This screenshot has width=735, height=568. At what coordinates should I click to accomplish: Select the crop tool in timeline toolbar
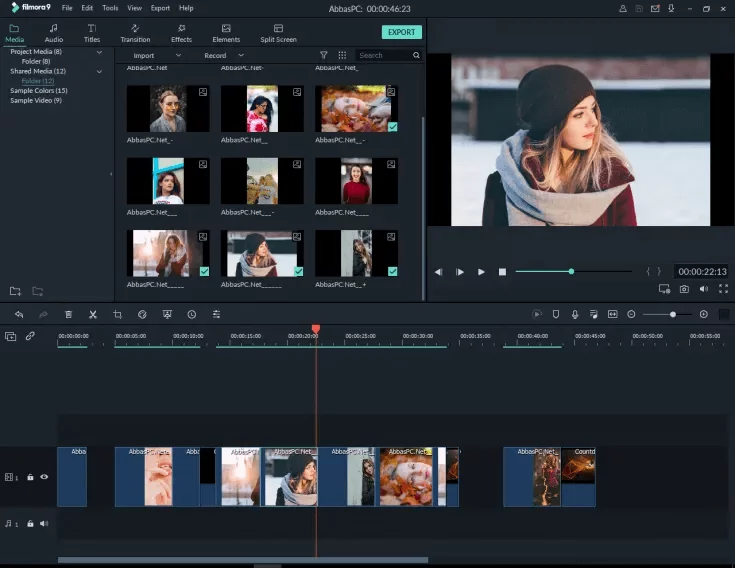tap(117, 314)
